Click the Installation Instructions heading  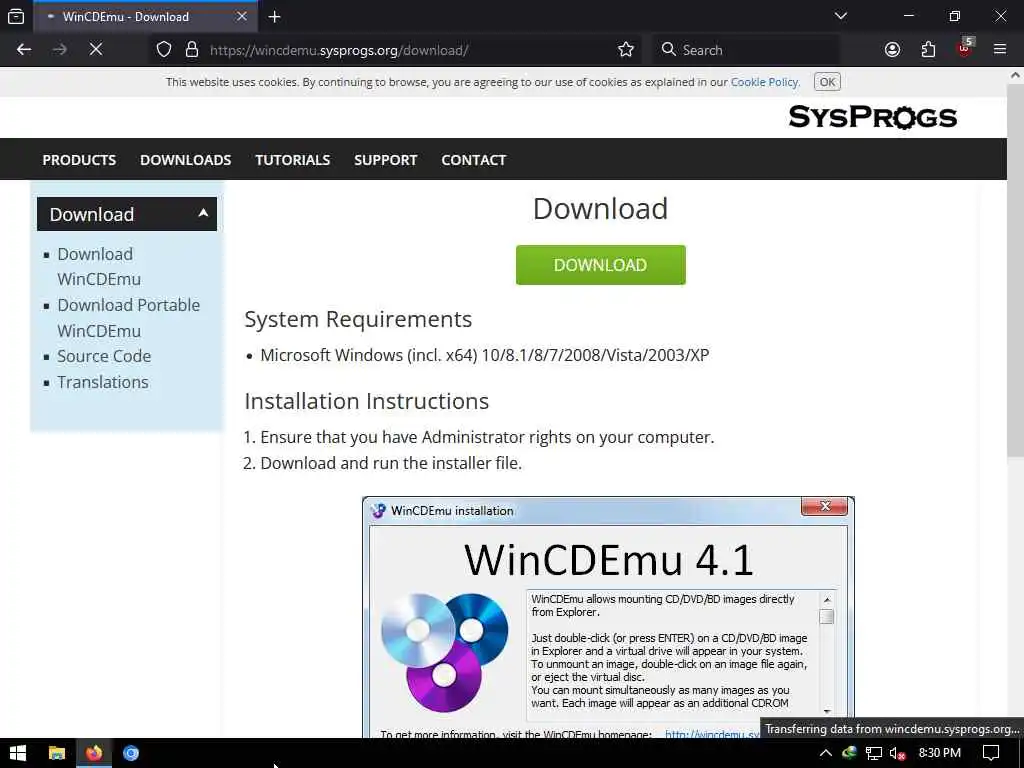(366, 401)
